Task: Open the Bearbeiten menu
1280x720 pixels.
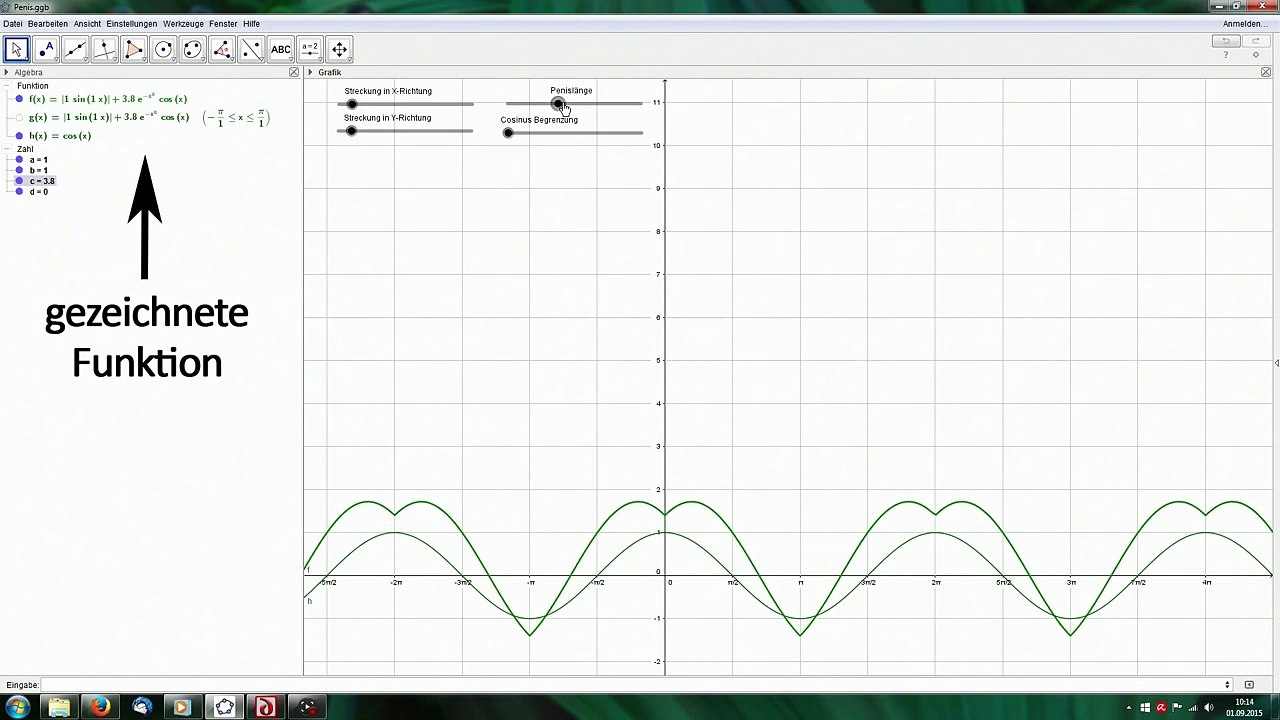Action: click(x=48, y=24)
